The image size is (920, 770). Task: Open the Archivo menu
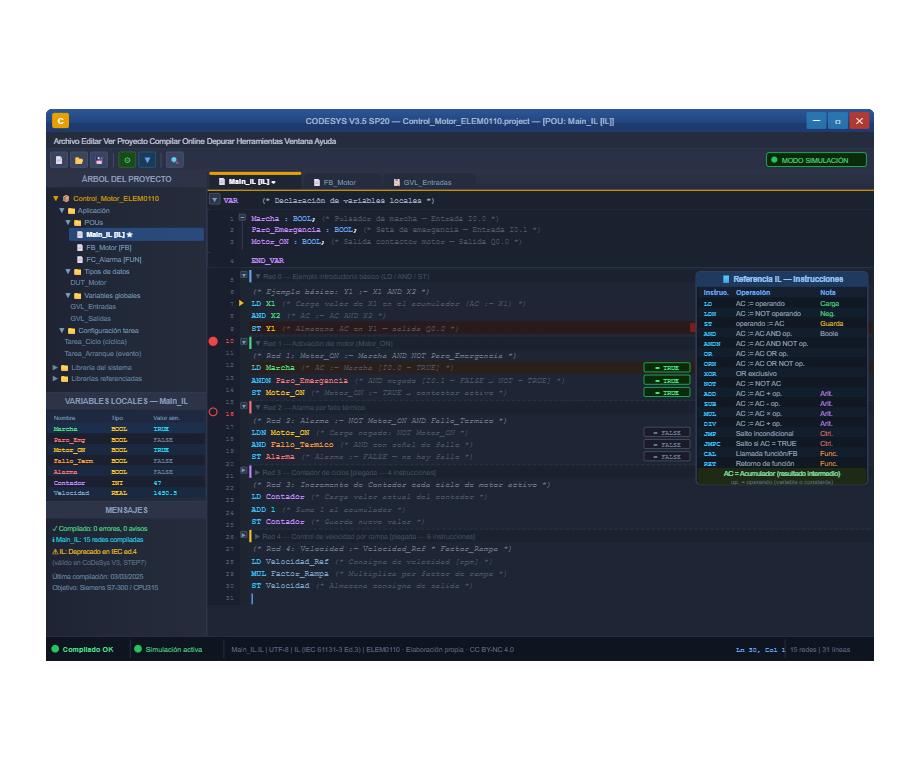(66, 141)
